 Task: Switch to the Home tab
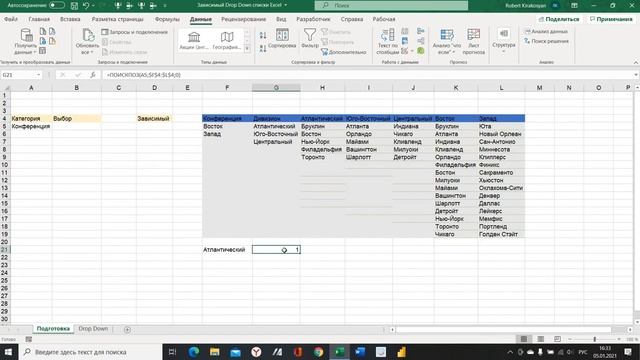click(39, 19)
